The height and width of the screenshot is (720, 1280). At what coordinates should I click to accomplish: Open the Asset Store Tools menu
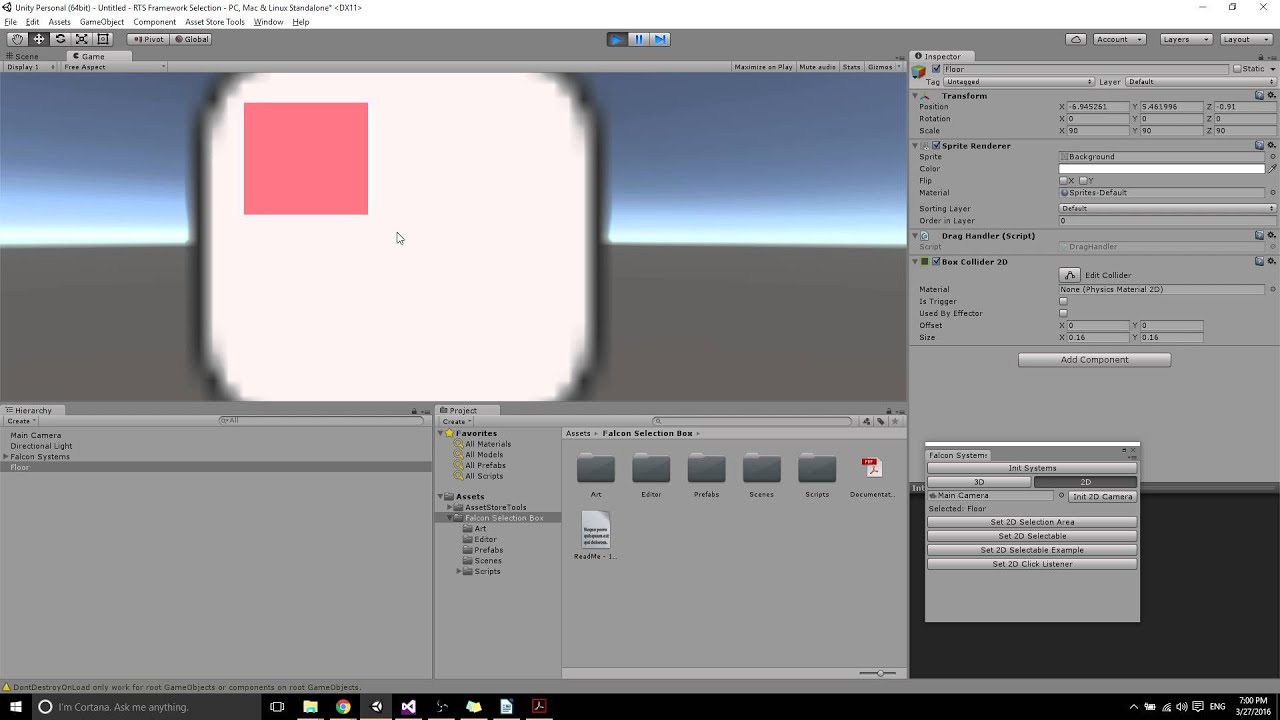click(214, 22)
